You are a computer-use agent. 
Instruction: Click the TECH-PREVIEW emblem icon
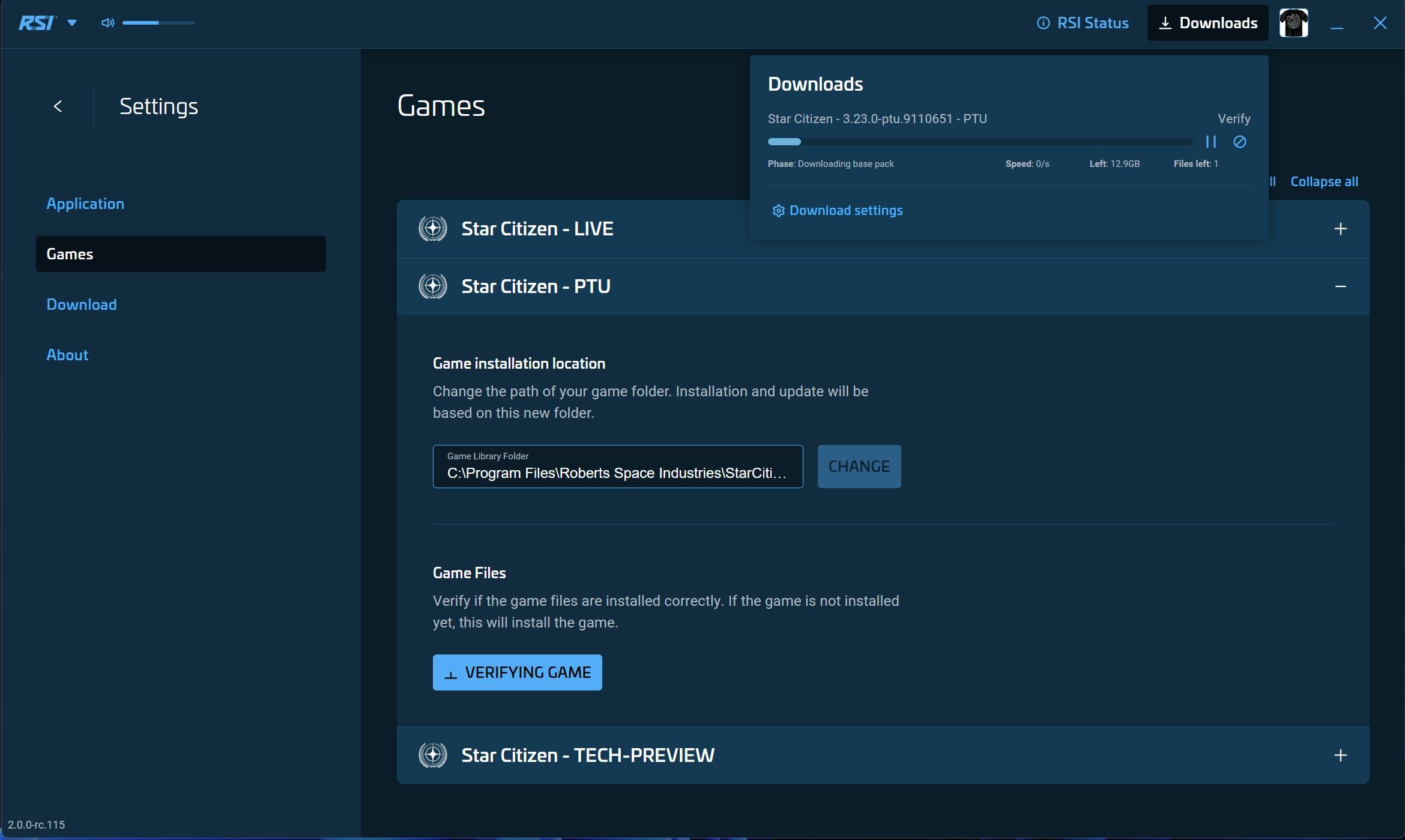coord(432,755)
